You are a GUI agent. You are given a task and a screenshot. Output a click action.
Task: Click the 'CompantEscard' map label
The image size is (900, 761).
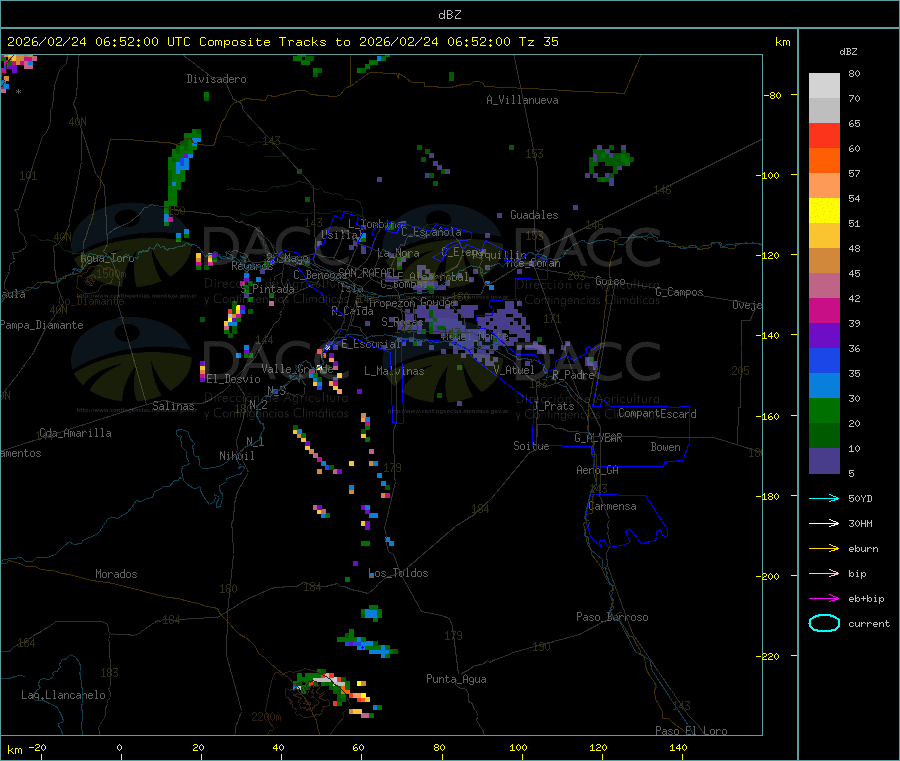coord(657,413)
